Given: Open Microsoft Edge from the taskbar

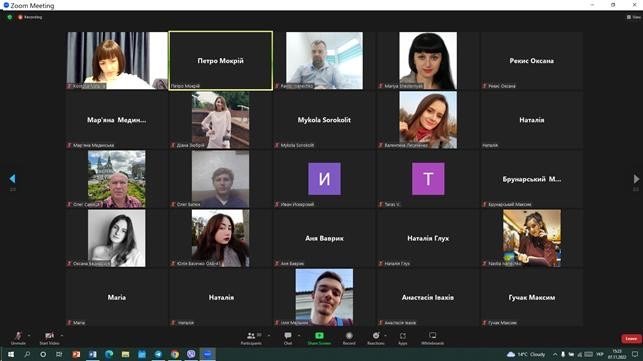Looking at the screenshot, I should tap(109, 354).
